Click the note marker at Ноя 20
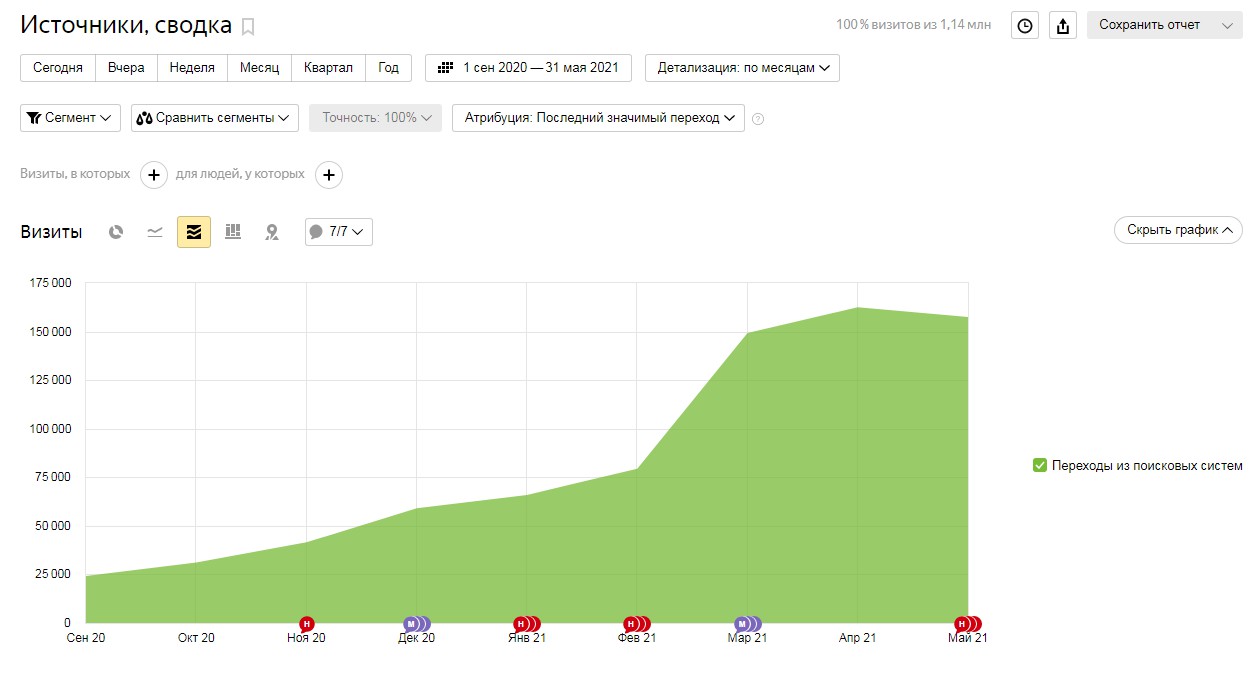The image size is (1259, 685). 307,624
